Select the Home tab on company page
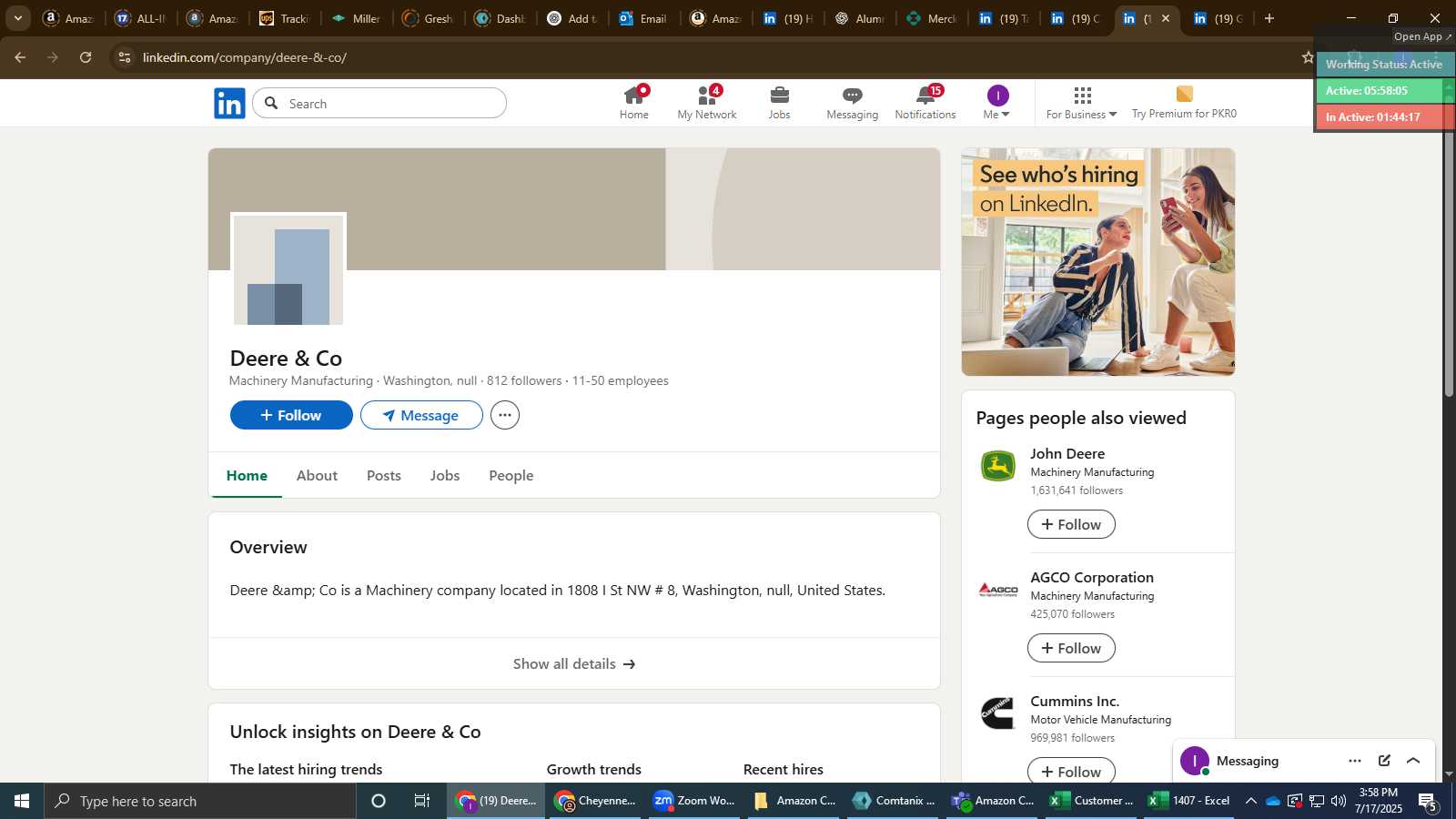The width and height of the screenshot is (1456, 819). 247,475
